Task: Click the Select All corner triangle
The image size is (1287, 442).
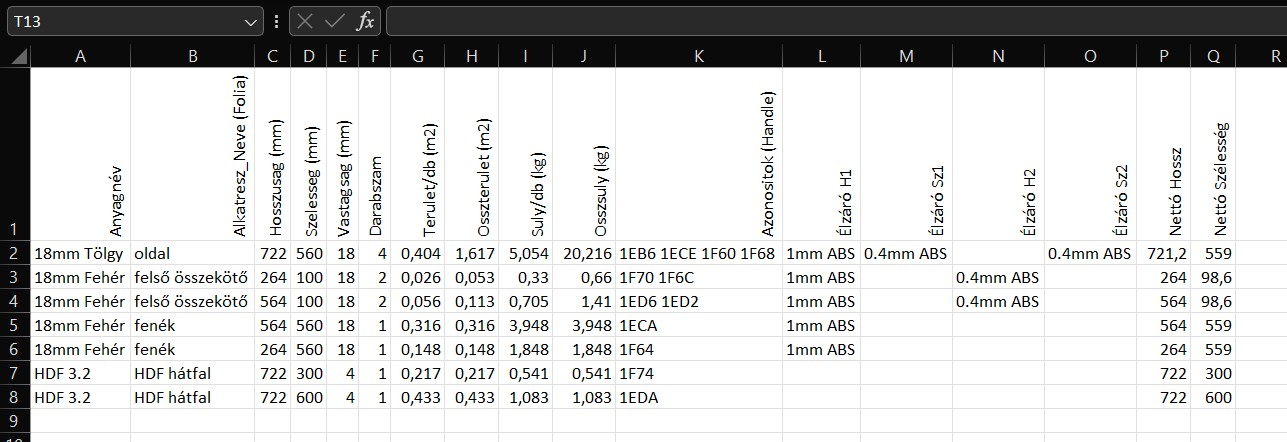Action: (x=16, y=57)
